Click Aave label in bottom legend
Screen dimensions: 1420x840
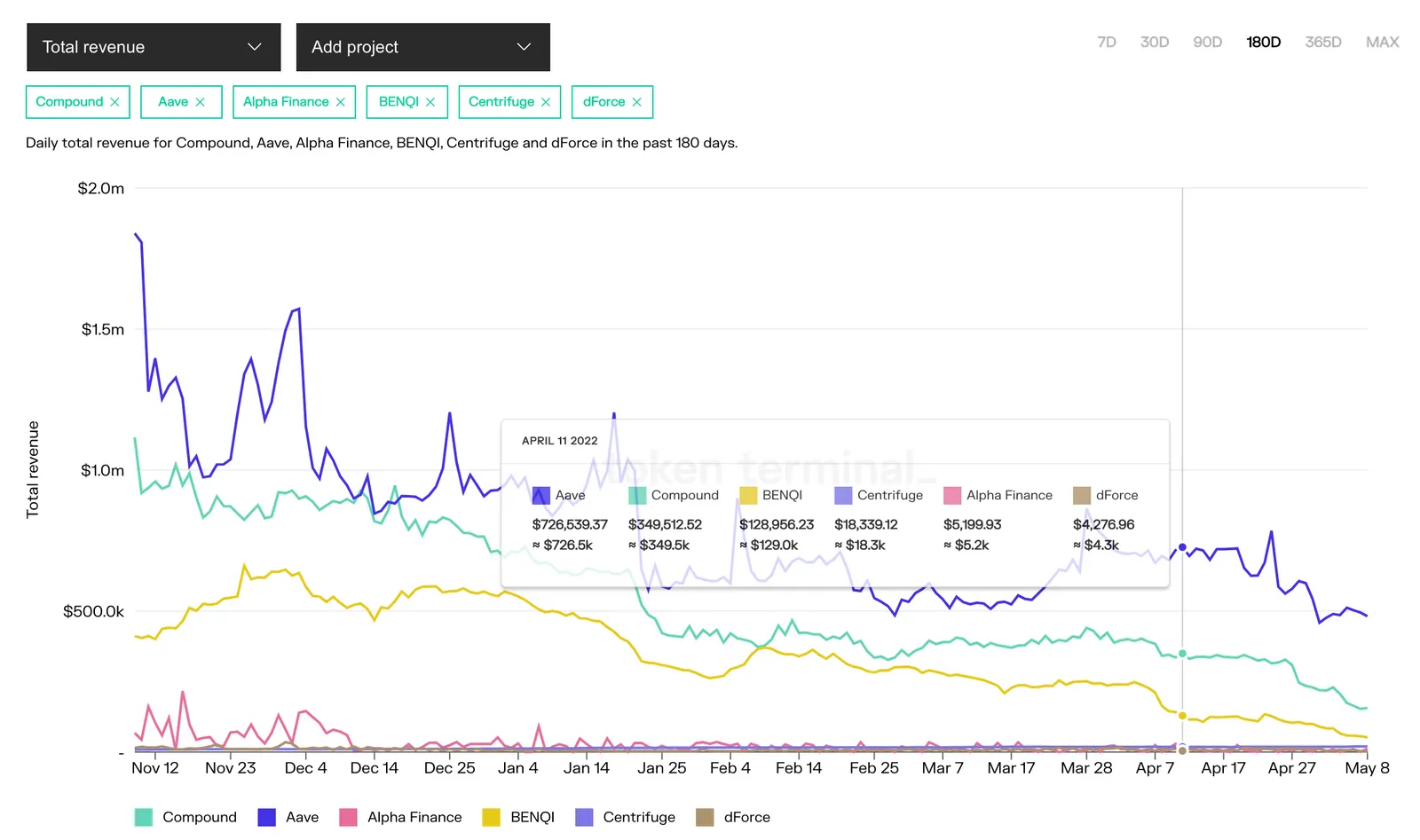click(x=302, y=817)
